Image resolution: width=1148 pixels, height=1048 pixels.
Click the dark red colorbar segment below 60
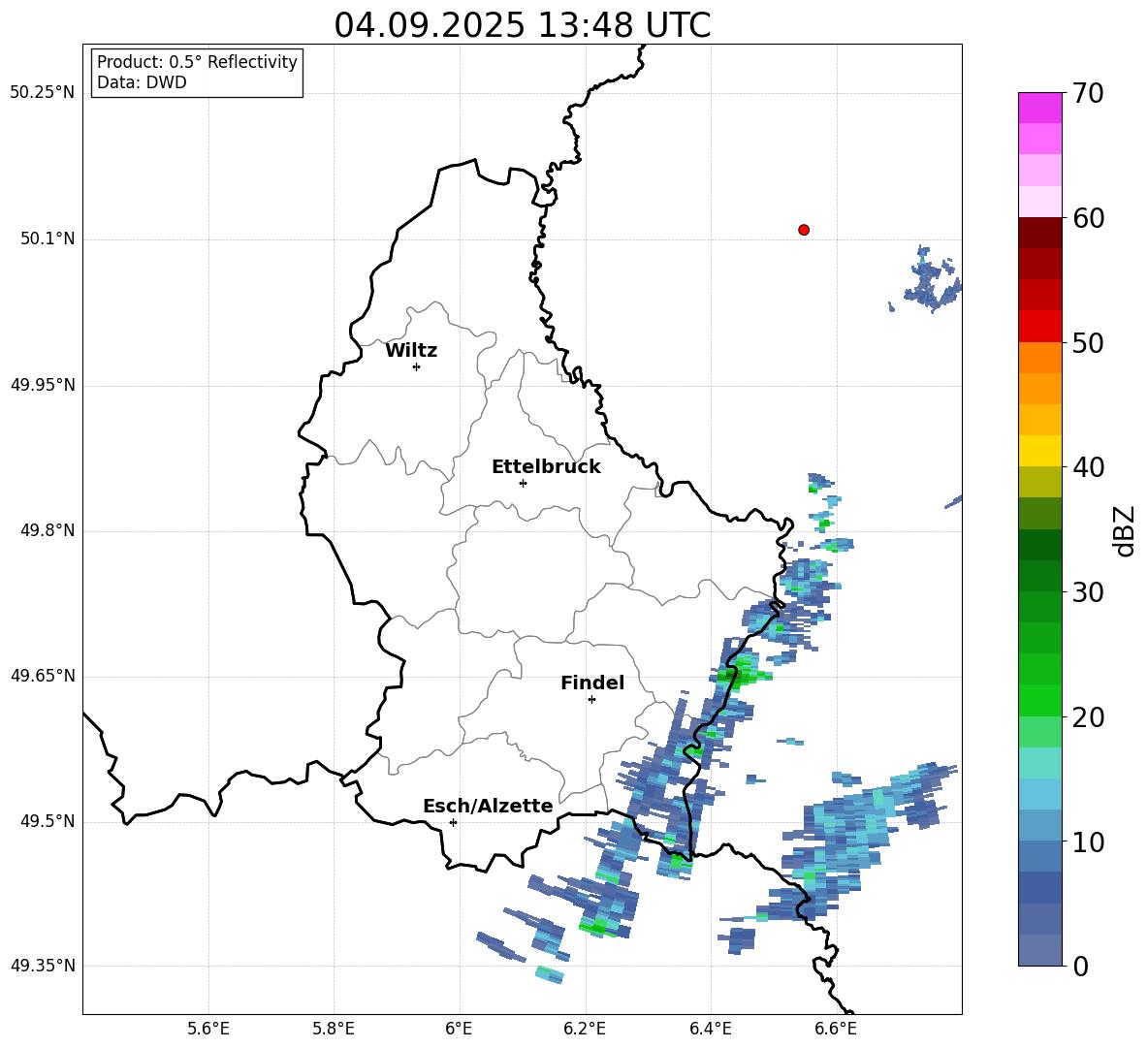(x=1039, y=233)
